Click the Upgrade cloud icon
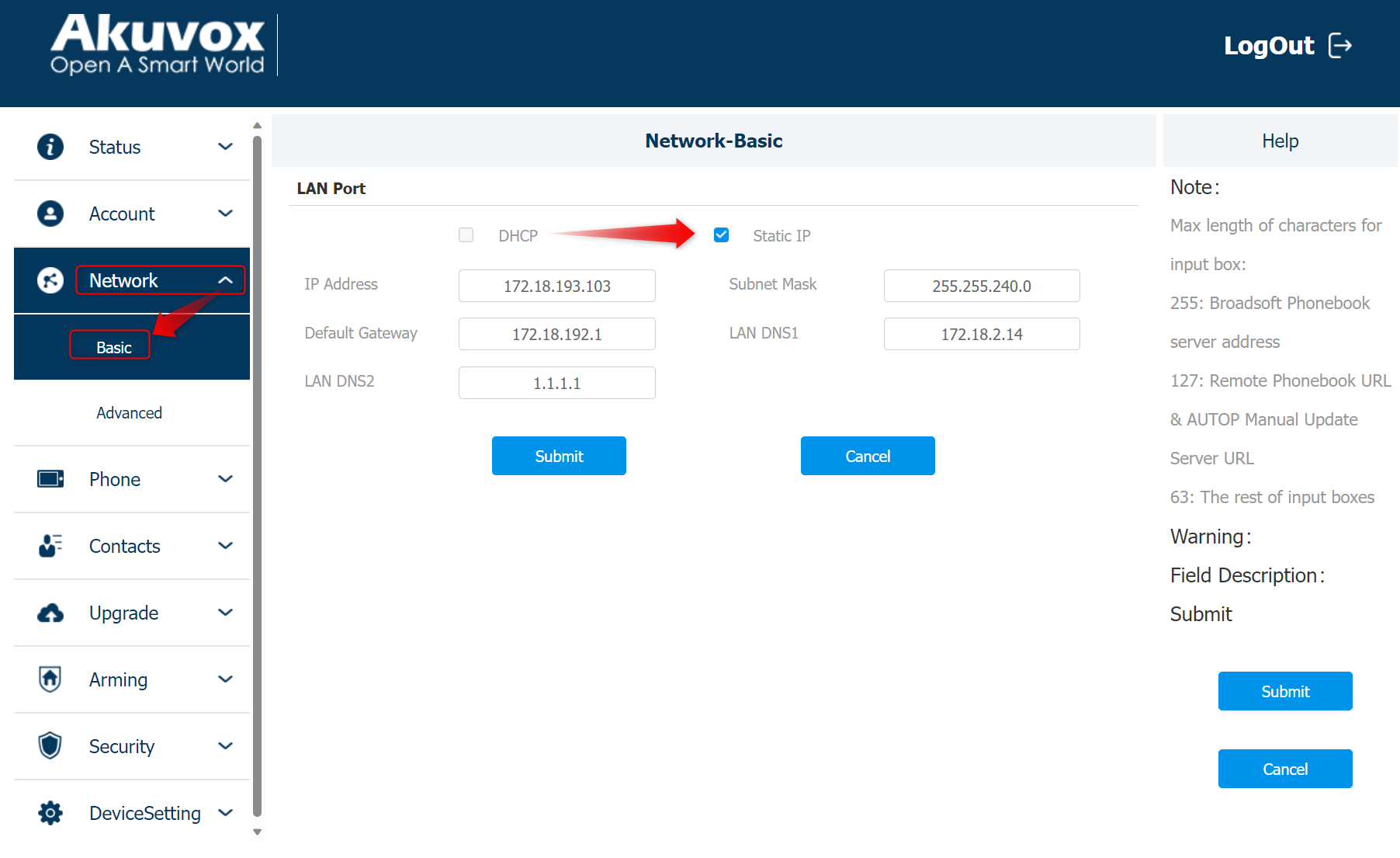This screenshot has width=1400, height=858. click(50, 613)
